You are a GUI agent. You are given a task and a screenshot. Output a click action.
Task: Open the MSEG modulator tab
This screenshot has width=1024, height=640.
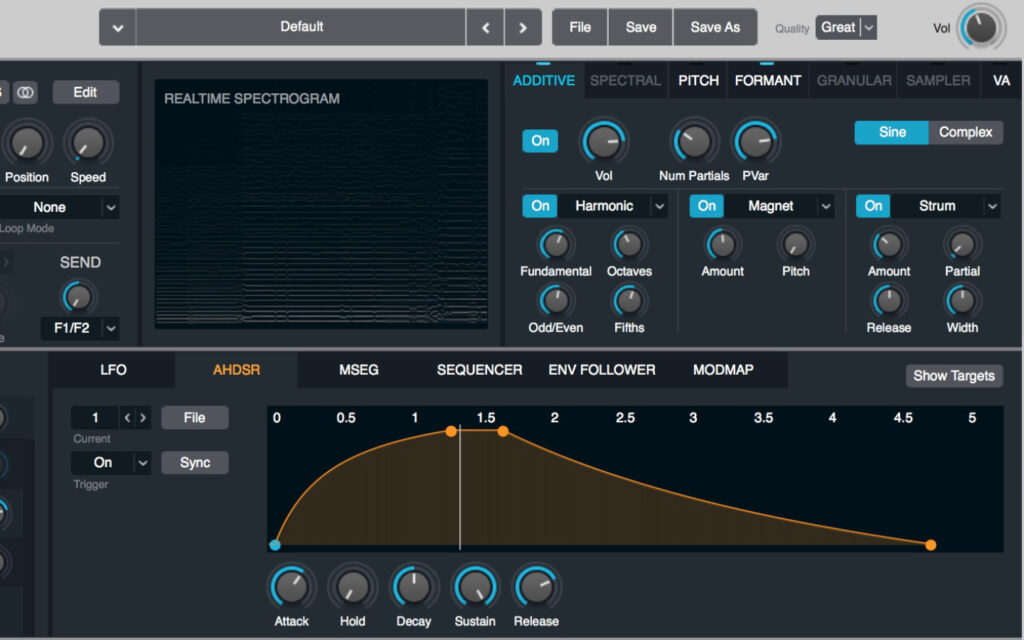click(359, 370)
